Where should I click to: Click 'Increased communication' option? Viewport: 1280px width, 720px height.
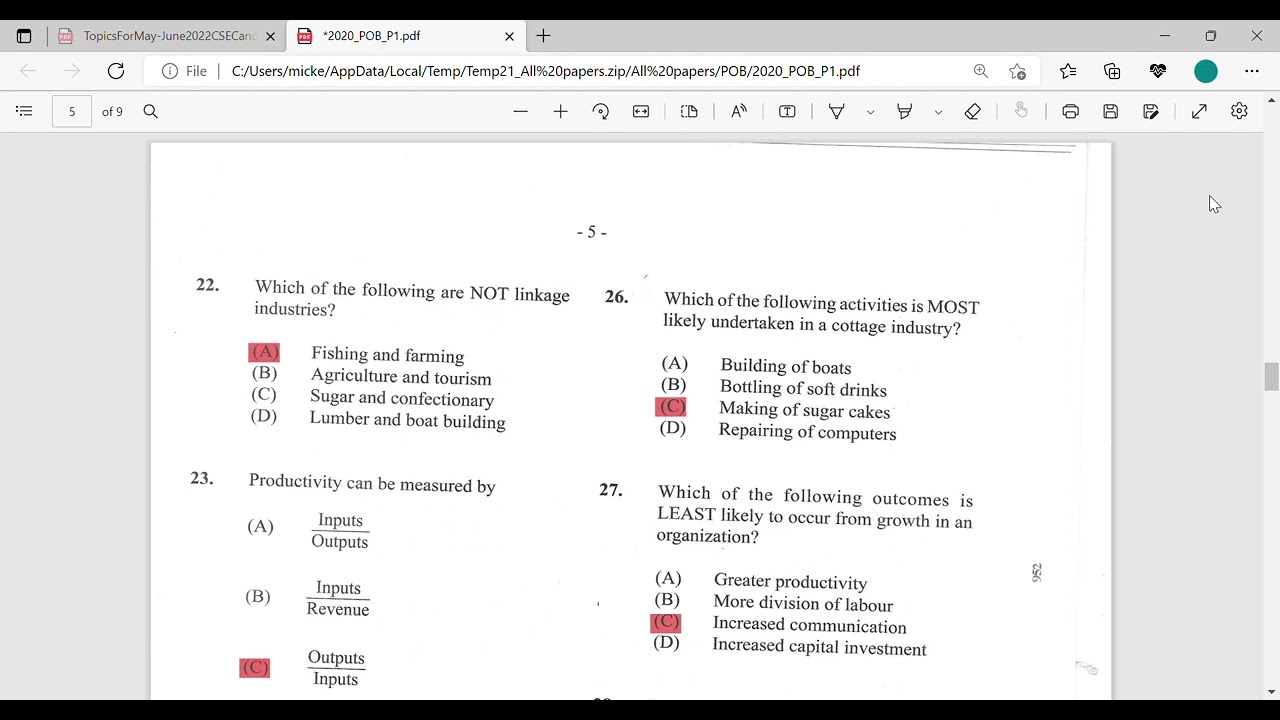(810, 625)
